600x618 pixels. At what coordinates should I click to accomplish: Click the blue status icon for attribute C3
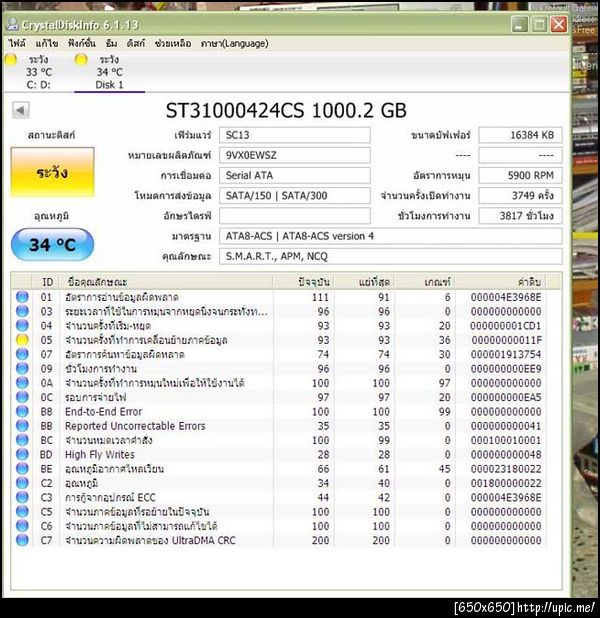pyautogui.click(x=22, y=497)
